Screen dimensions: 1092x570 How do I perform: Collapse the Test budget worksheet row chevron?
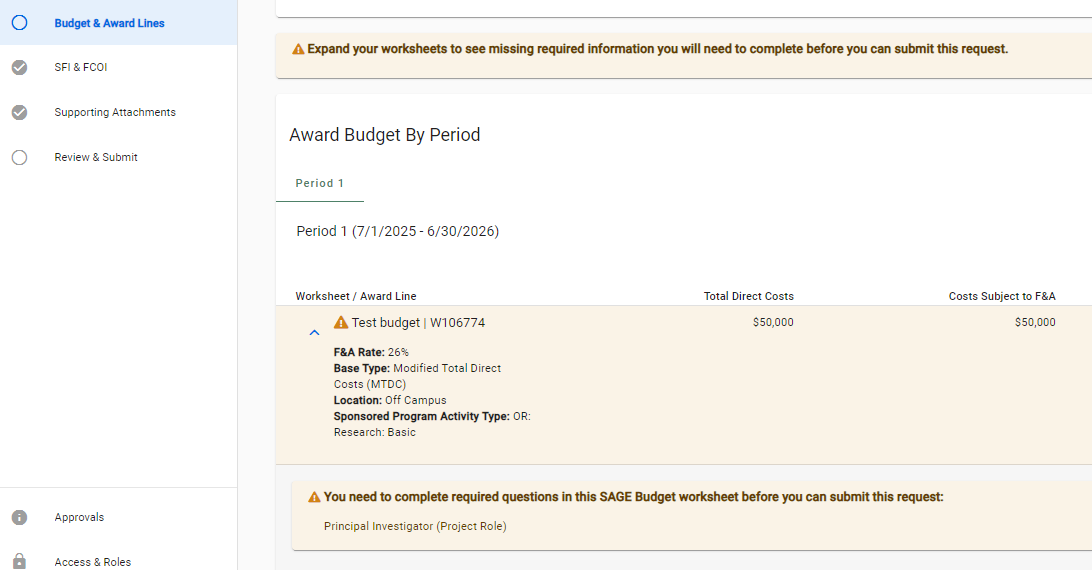pyautogui.click(x=314, y=332)
